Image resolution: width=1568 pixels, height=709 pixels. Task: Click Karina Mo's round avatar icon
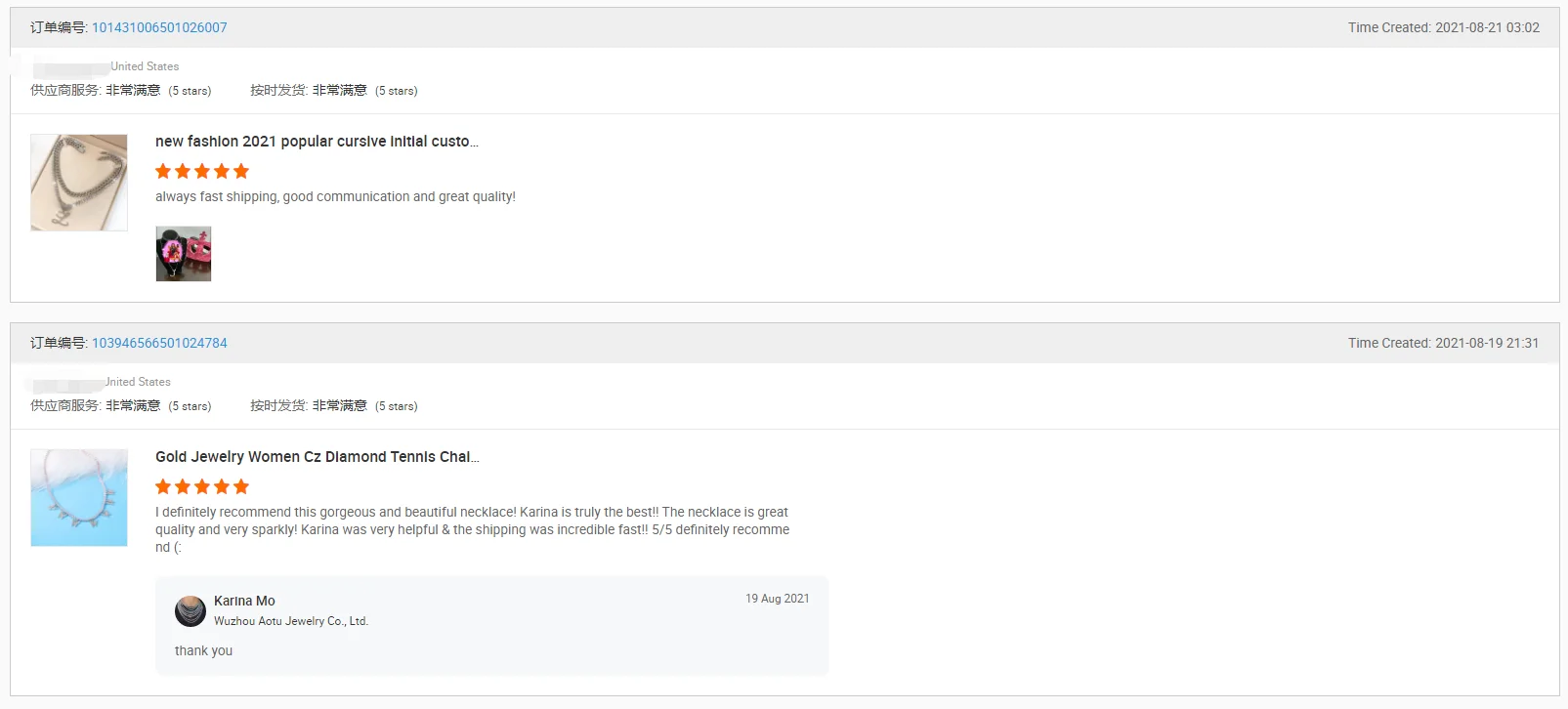(x=191, y=611)
